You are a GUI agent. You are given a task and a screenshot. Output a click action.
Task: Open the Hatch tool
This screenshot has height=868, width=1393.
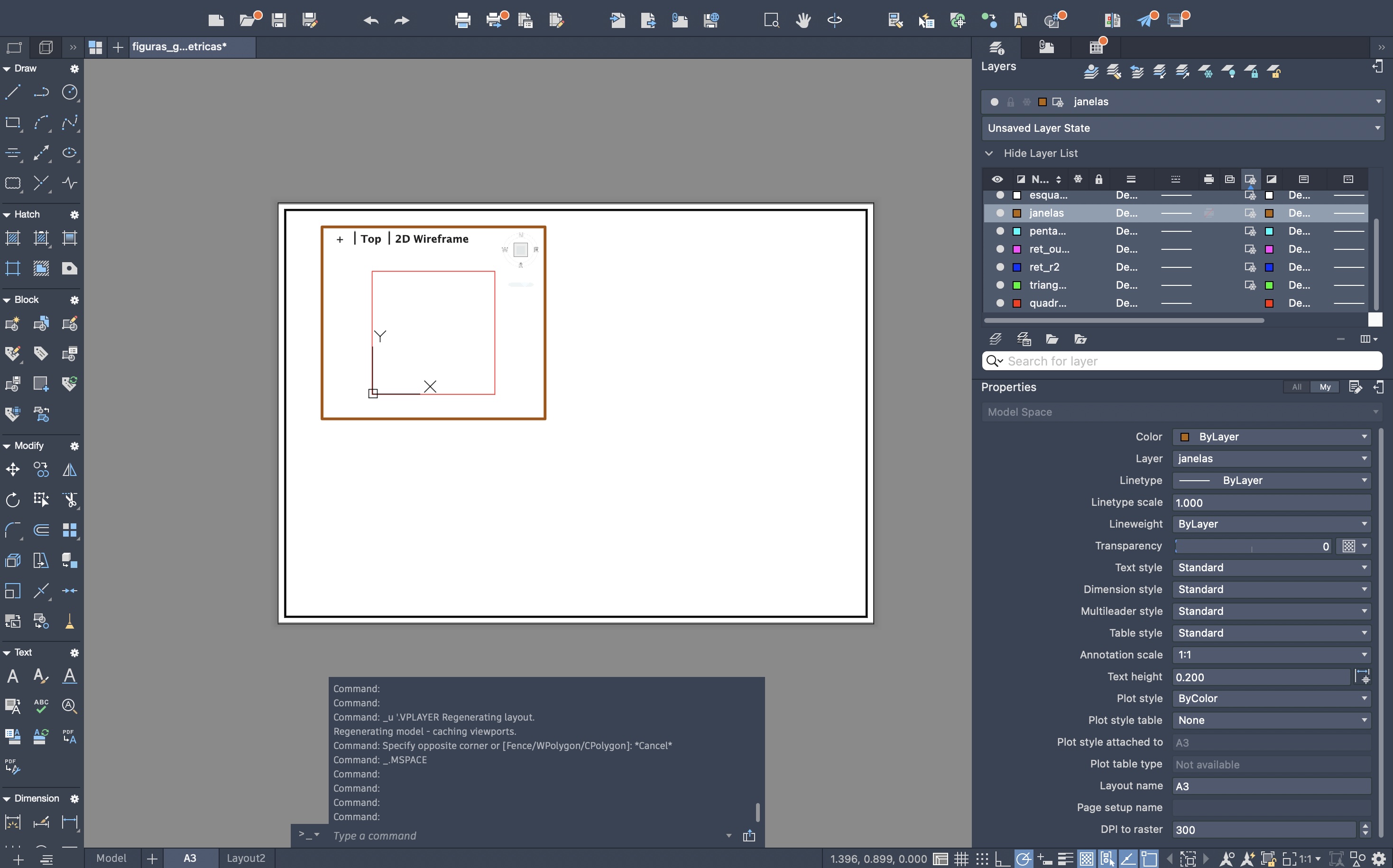tap(13, 238)
